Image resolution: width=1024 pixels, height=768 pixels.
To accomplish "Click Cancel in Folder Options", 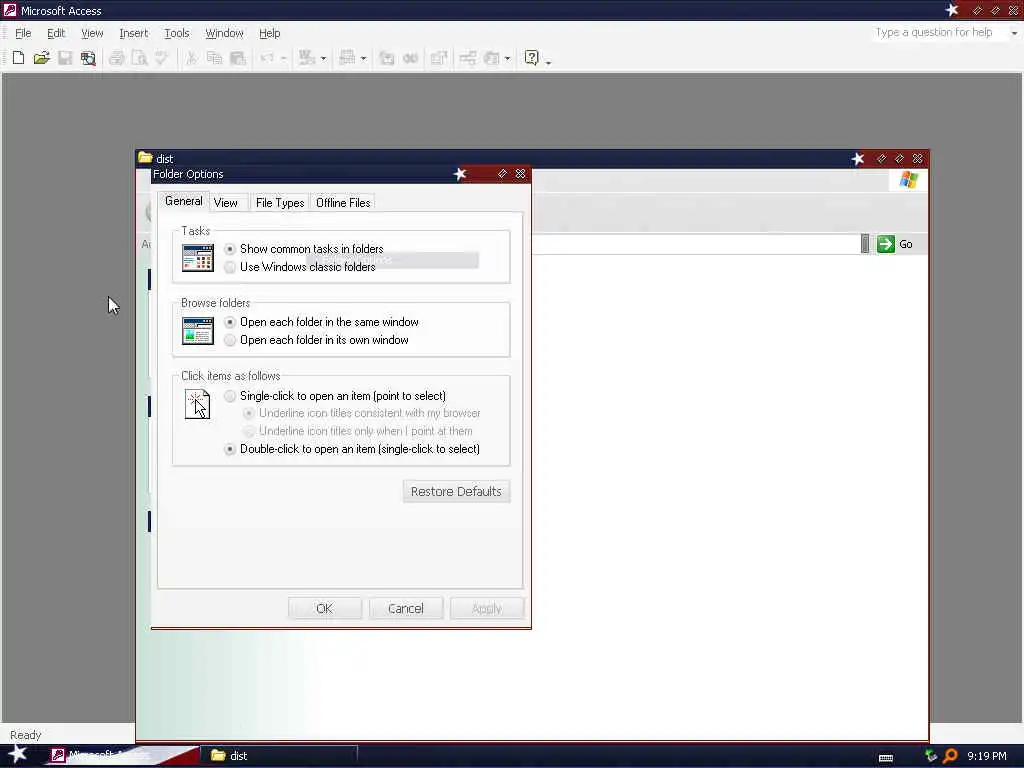I will [x=406, y=609].
